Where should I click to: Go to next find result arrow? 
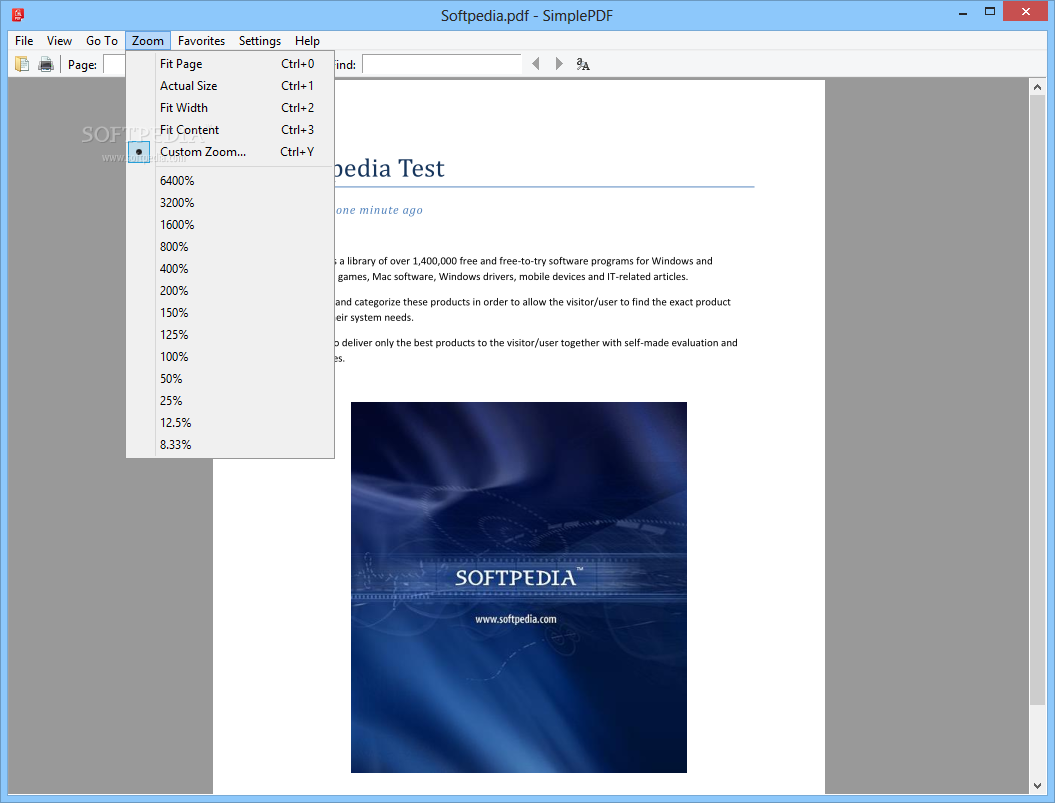click(x=558, y=64)
